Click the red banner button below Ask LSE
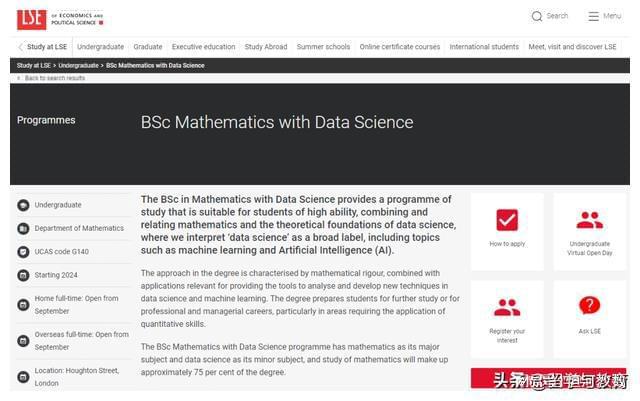 [548, 378]
